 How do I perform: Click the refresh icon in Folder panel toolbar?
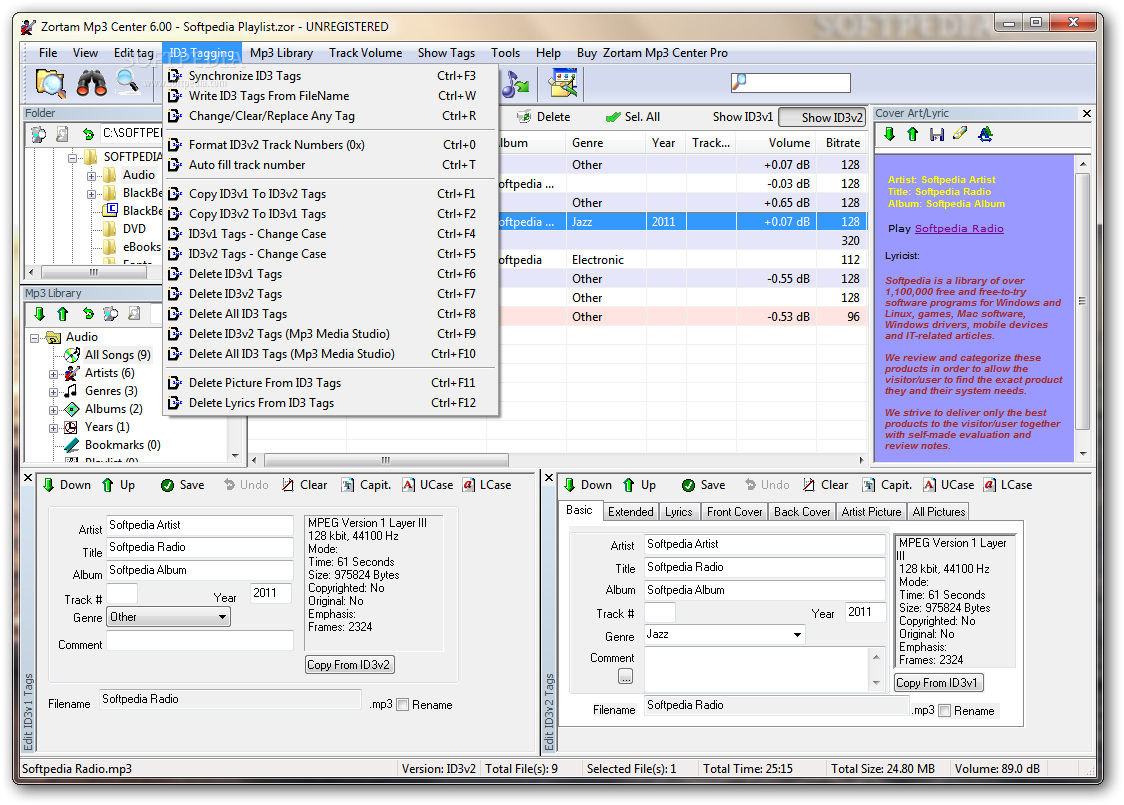pos(87,133)
